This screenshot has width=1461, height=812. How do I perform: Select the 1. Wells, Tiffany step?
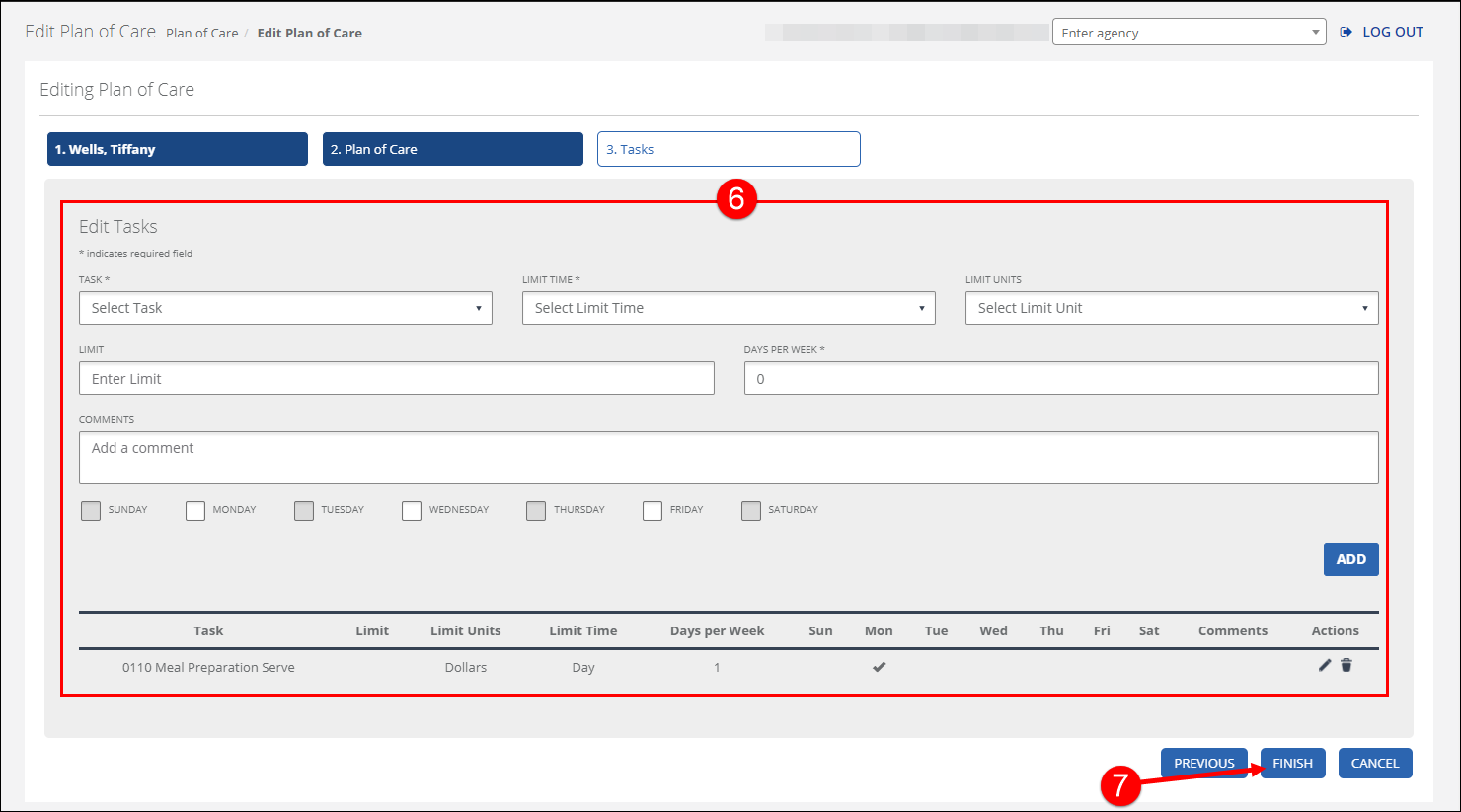pyautogui.click(x=178, y=149)
